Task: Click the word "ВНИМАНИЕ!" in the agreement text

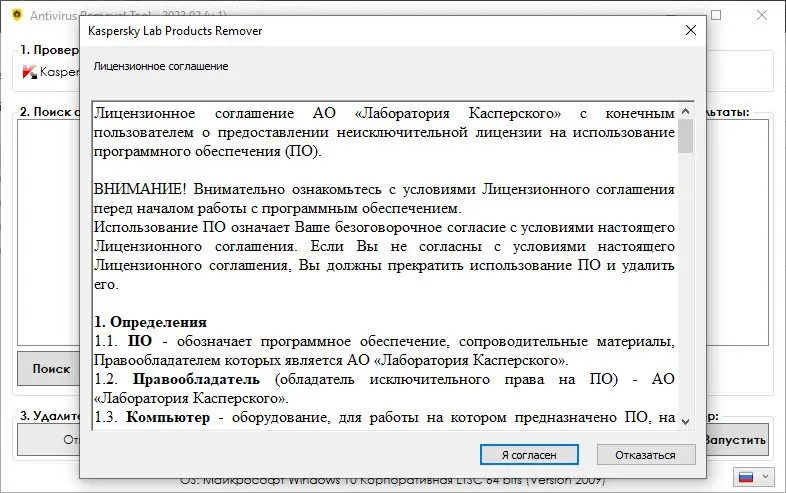Action: tap(140, 190)
